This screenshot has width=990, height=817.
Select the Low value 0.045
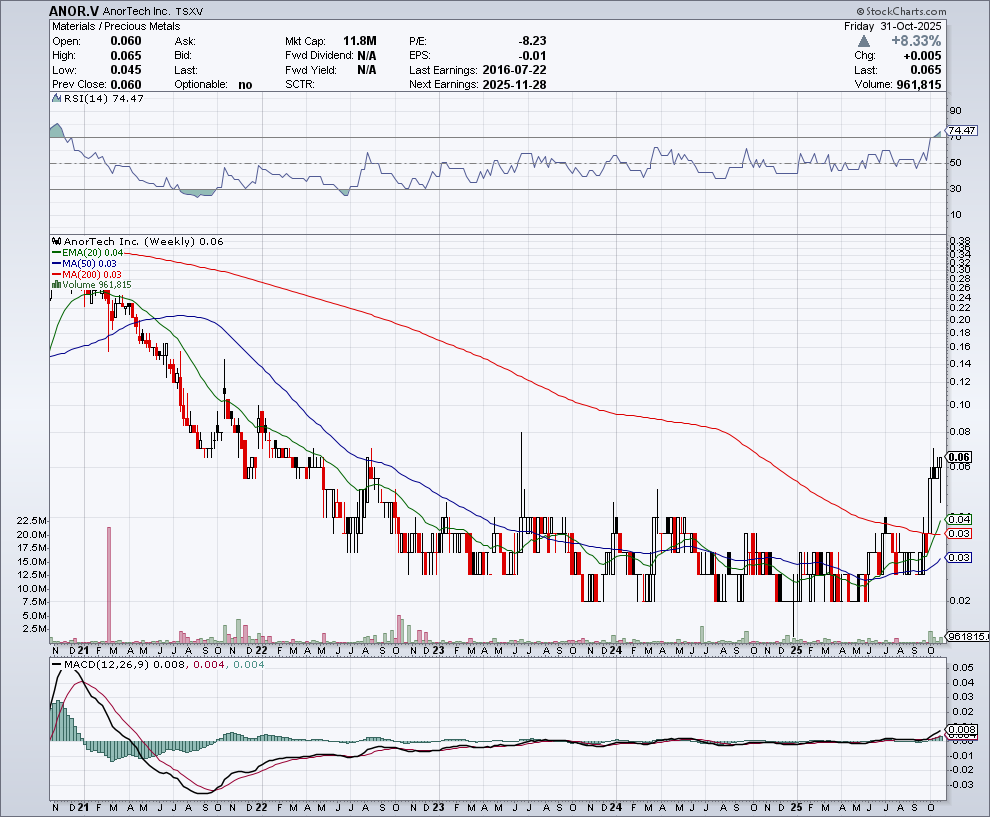click(126, 70)
